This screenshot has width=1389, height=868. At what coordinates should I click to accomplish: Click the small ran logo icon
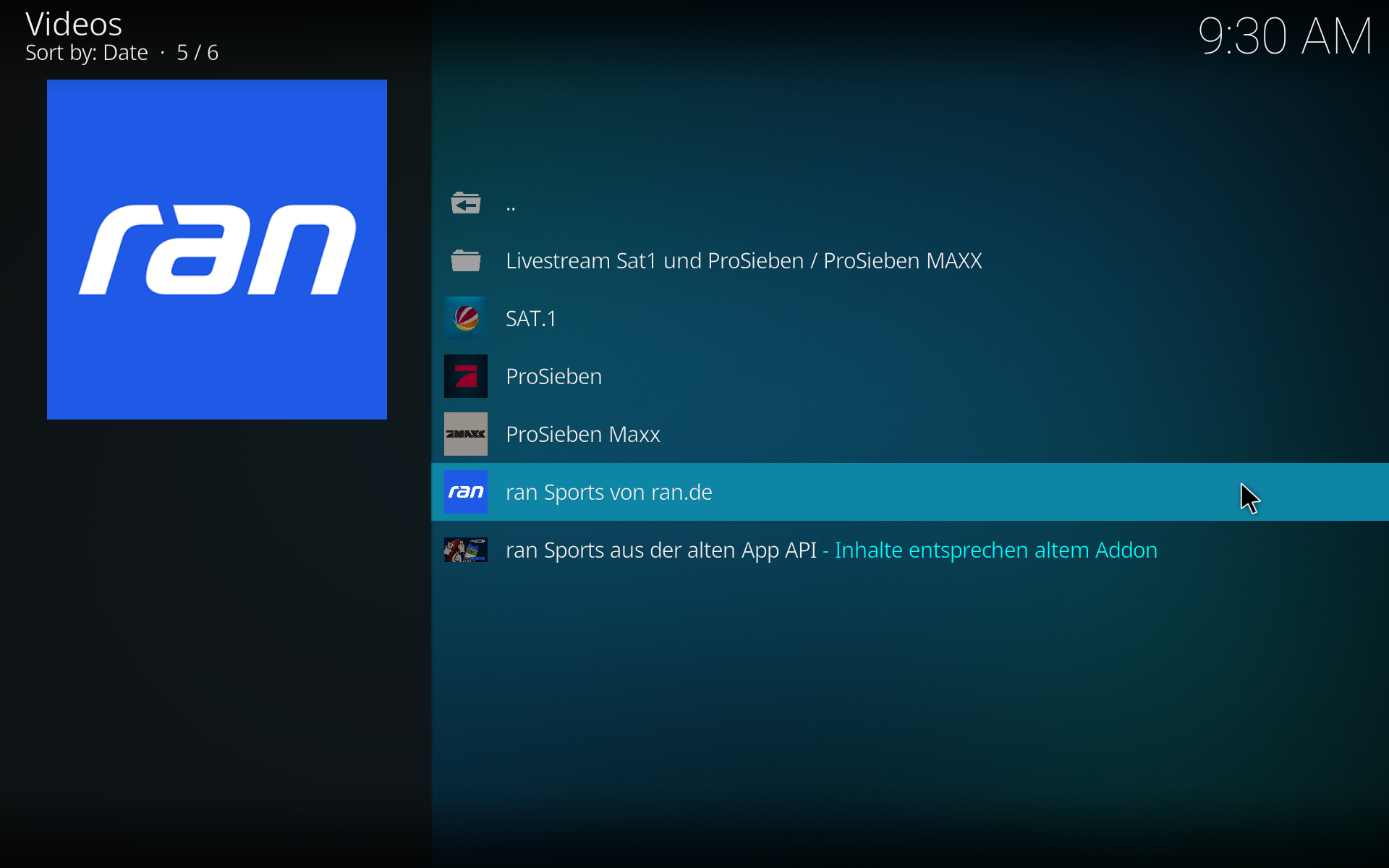[x=465, y=492]
